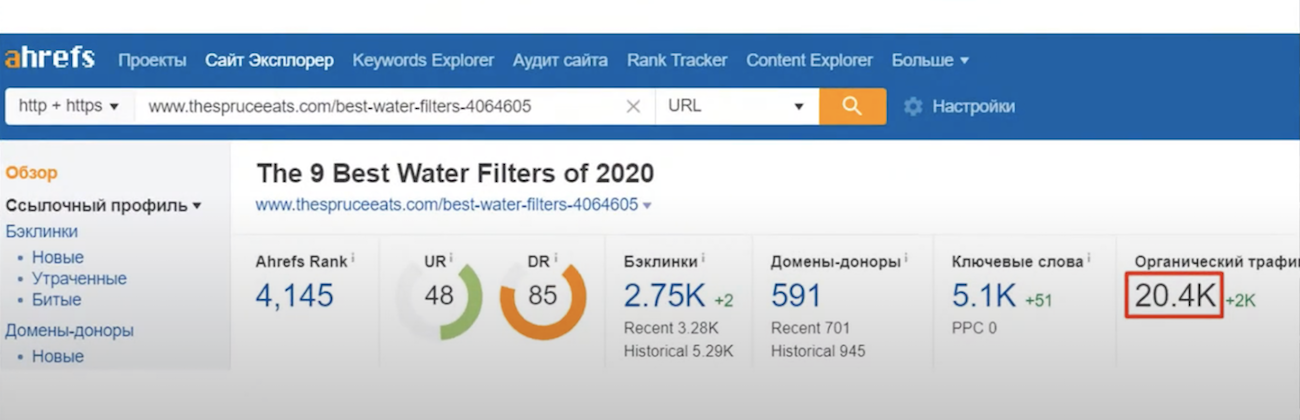This screenshot has width=1300, height=420.
Task: Click the +51 keywords change value
Action: 1038,300
